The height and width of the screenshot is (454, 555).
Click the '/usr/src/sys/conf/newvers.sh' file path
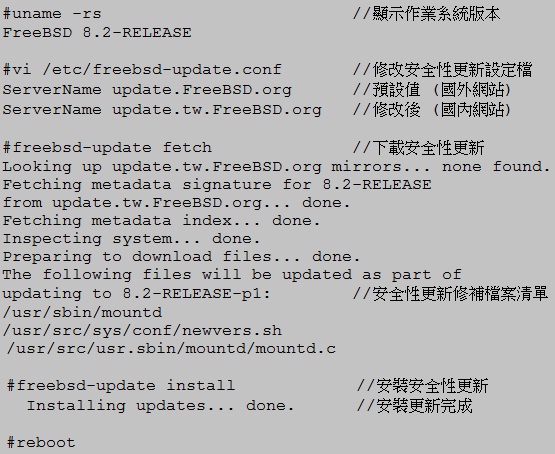[142, 331]
